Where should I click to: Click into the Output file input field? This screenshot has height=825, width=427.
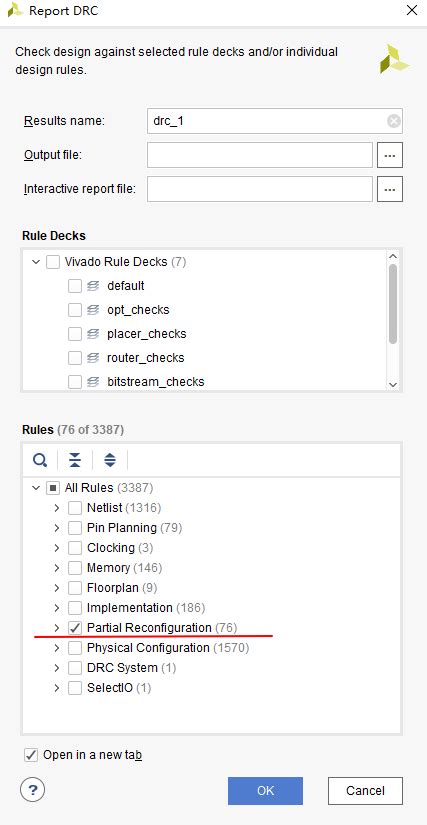[260, 156]
